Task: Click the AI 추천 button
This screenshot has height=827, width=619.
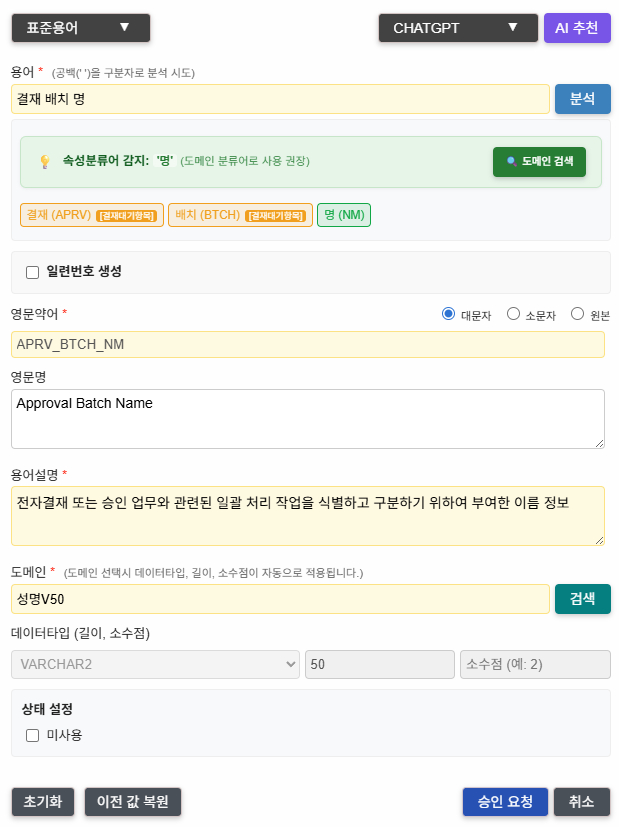Action: coord(577,28)
